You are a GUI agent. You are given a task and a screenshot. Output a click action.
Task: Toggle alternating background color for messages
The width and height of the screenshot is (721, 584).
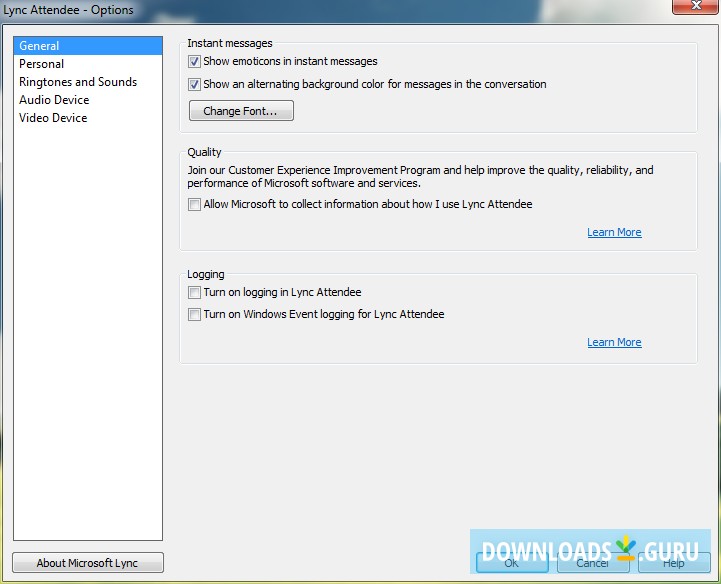[195, 85]
